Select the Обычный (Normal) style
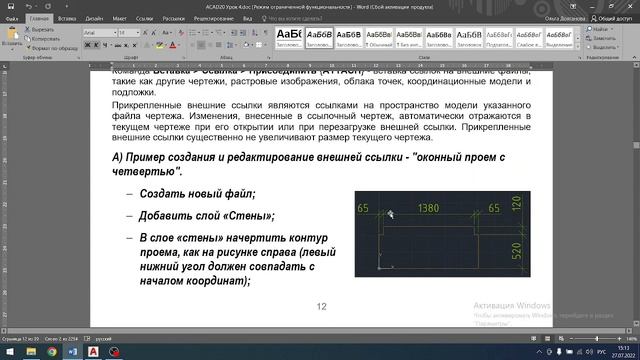This screenshot has height=360, width=640. (x=379, y=38)
